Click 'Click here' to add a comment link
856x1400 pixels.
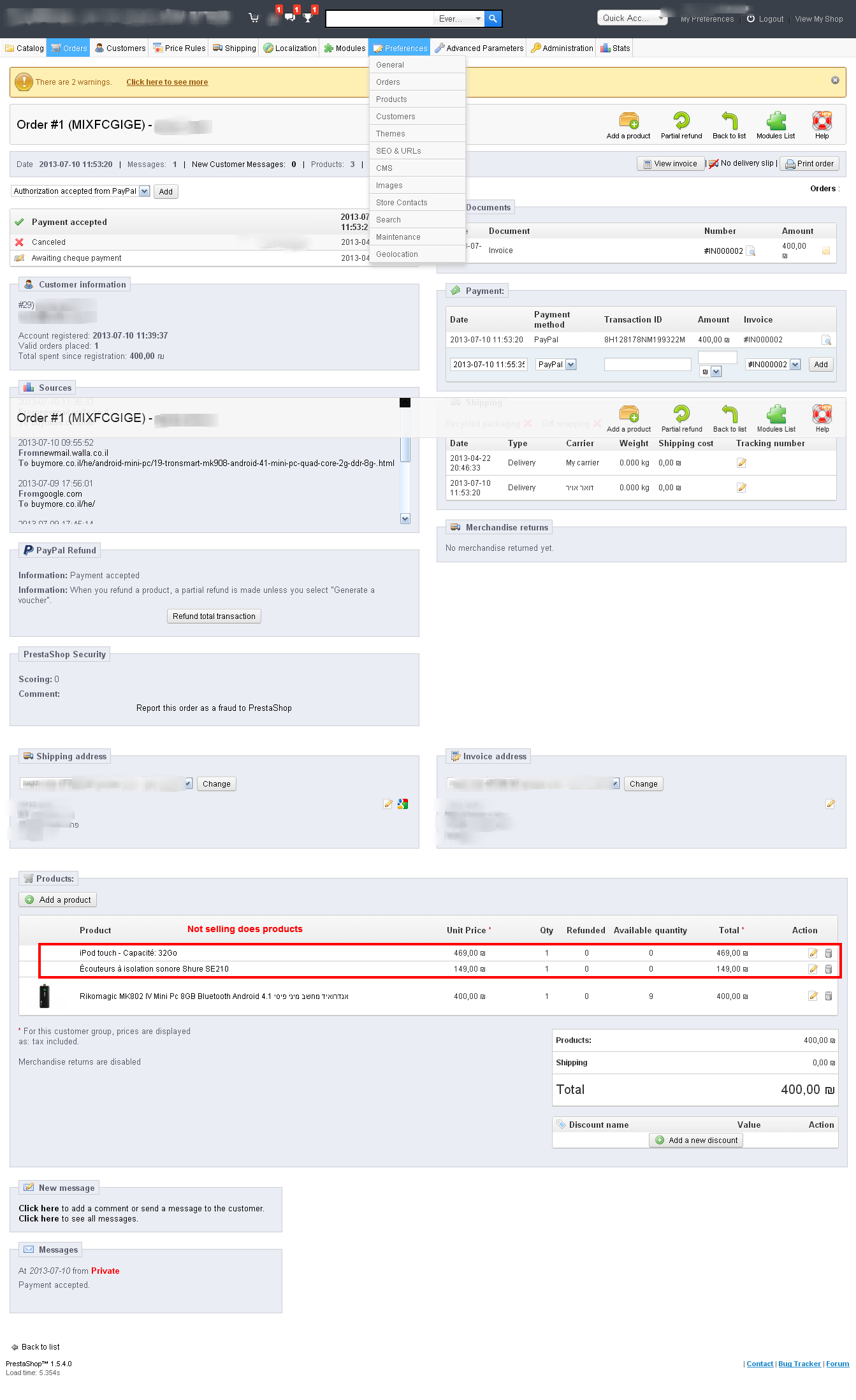[38, 1209]
